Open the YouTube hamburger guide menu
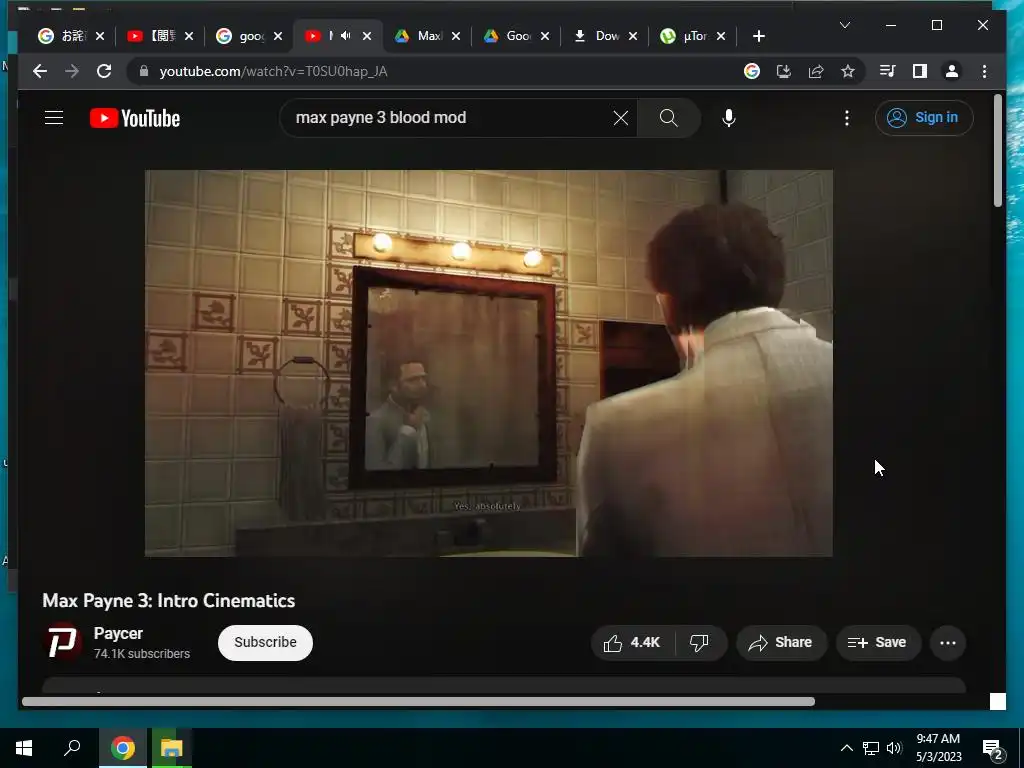 [54, 118]
